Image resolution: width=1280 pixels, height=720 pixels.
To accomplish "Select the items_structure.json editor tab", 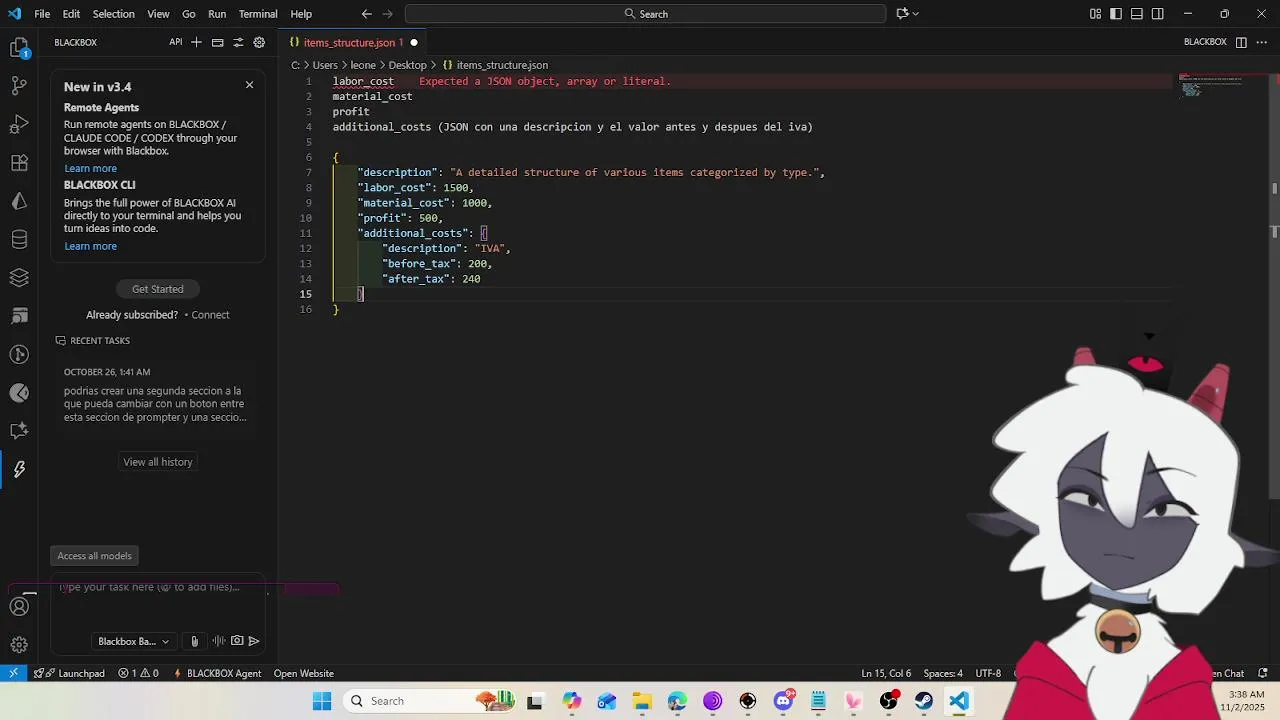I will click(354, 42).
